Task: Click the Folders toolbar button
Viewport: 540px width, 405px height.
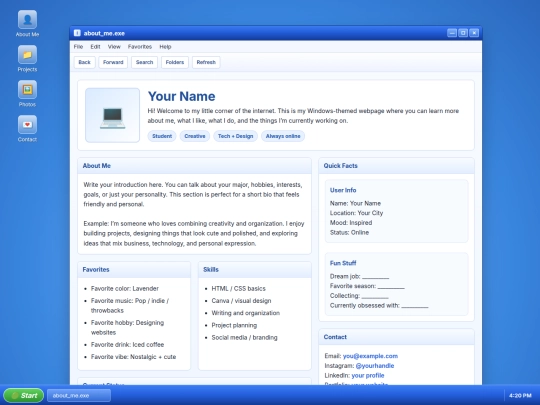Action: 175,62
